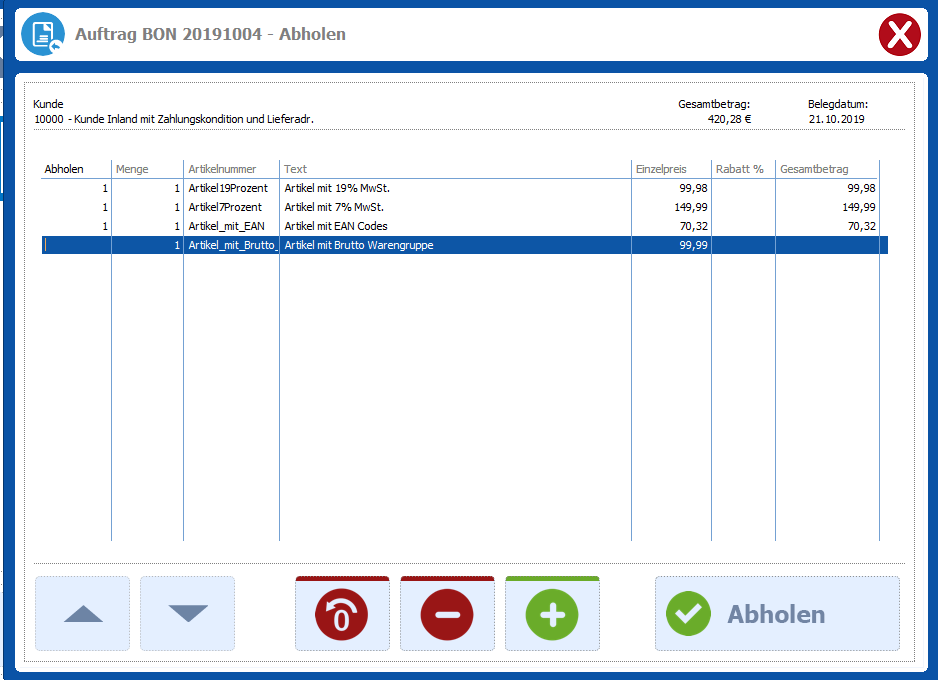Screen dimensions: 938x680
Task: Click the Menge column header
Action: tap(132, 169)
